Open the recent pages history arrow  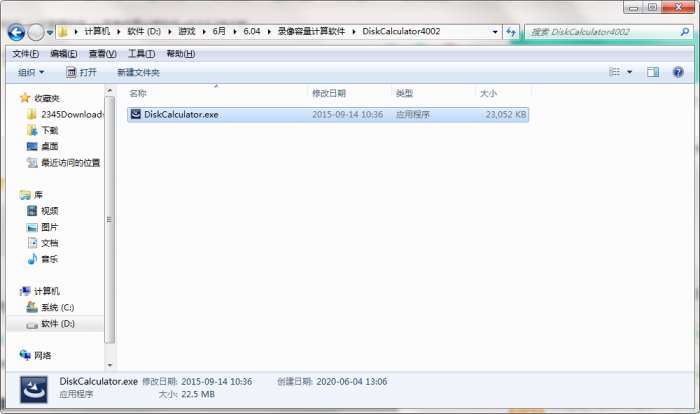pyautogui.click(x=50, y=33)
